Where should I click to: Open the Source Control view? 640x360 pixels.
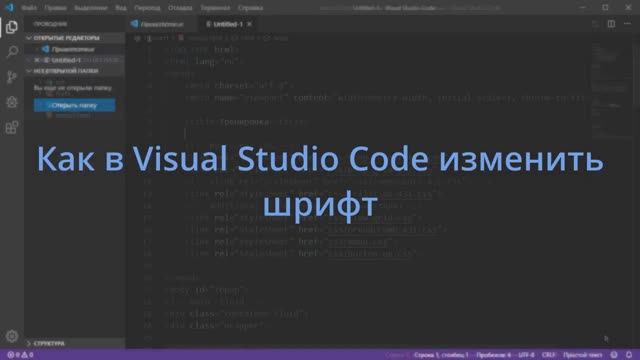click(12, 77)
